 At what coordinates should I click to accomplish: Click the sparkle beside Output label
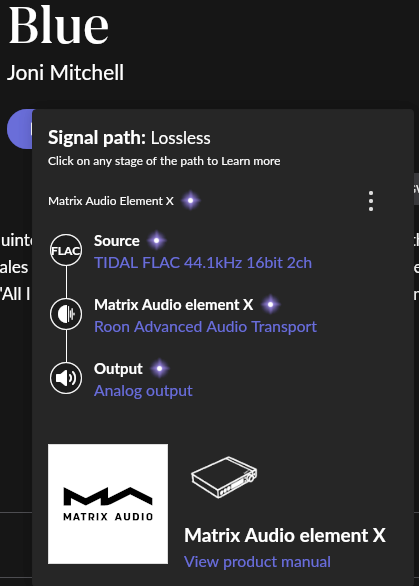point(160,368)
